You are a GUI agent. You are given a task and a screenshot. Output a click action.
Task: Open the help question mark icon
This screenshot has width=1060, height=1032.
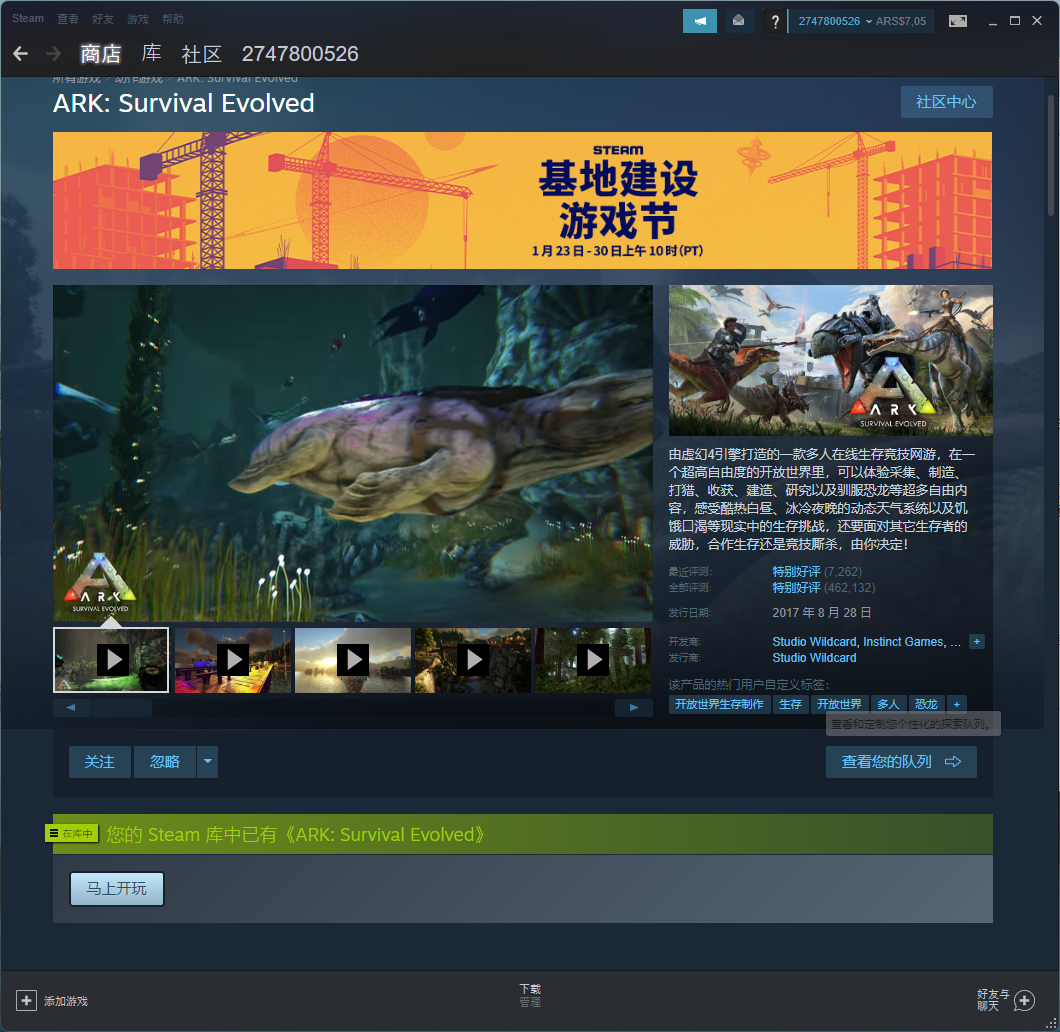(775, 22)
